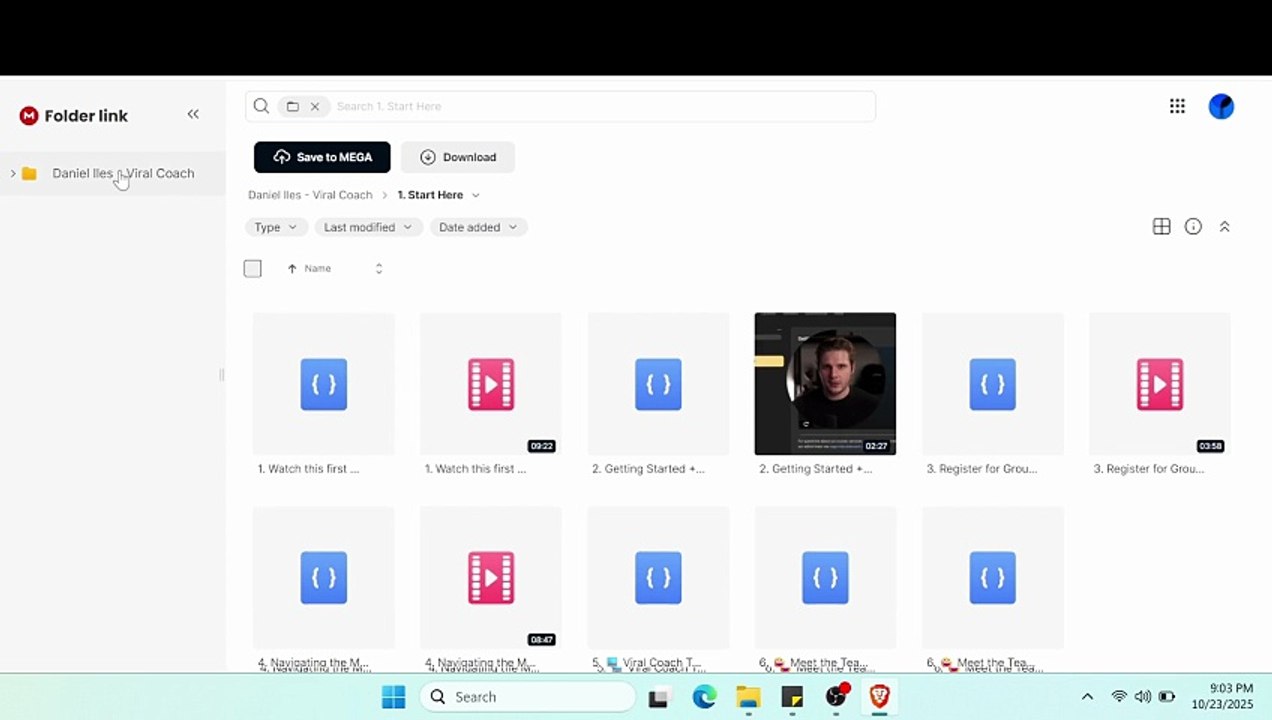The image size is (1272, 720).
Task: Toggle sort order arrows next to Name
Action: 378,268
